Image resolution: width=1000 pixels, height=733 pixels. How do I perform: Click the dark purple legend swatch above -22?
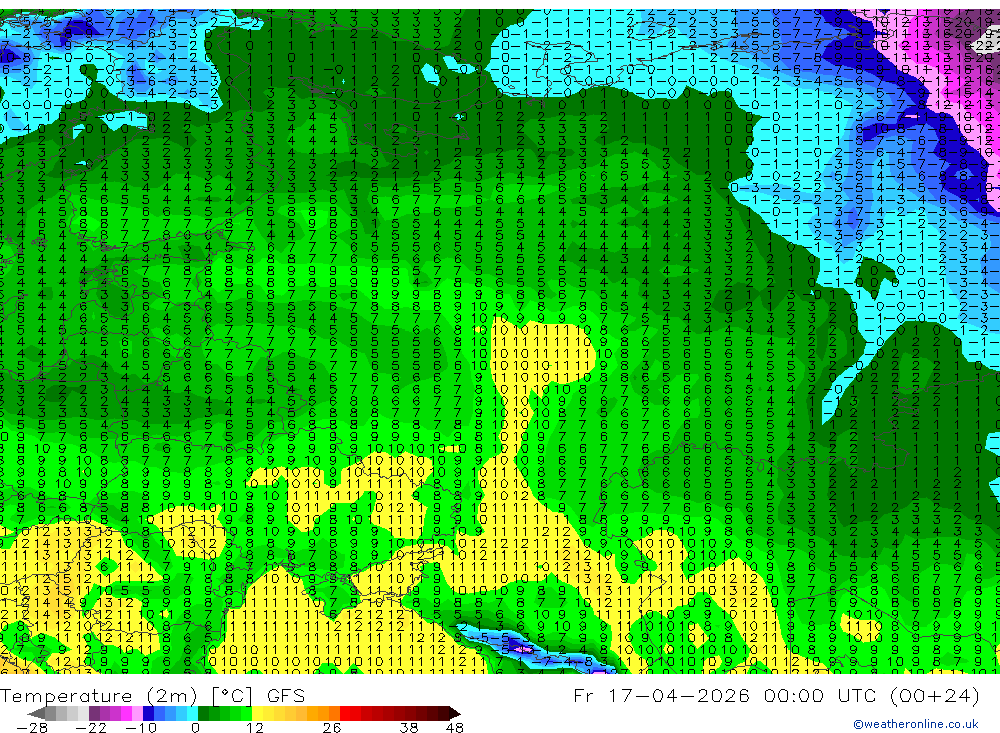click(x=94, y=714)
